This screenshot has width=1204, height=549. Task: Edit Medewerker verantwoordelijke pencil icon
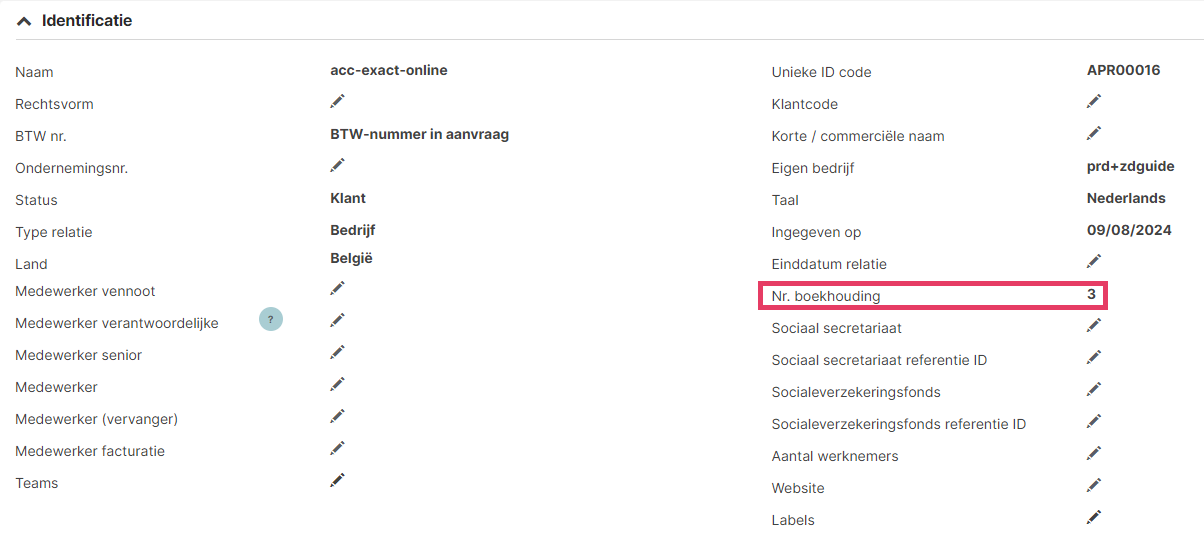click(x=338, y=320)
